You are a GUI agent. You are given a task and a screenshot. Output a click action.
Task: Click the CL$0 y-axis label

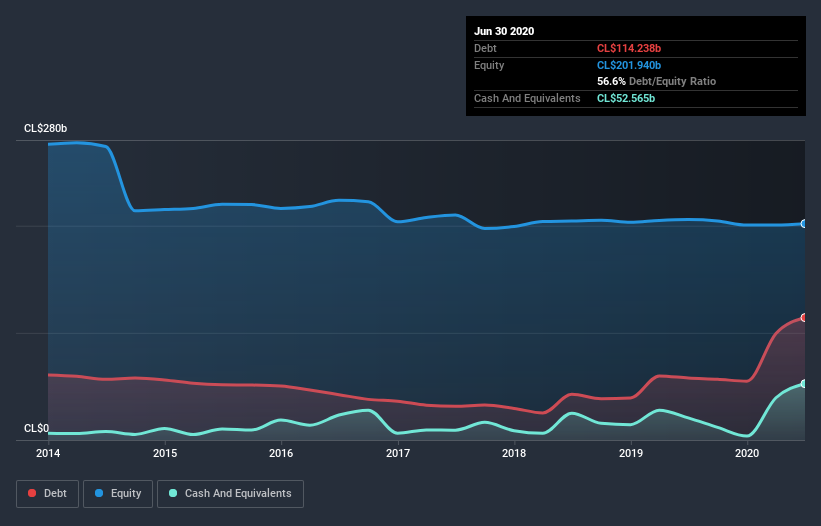[36, 429]
